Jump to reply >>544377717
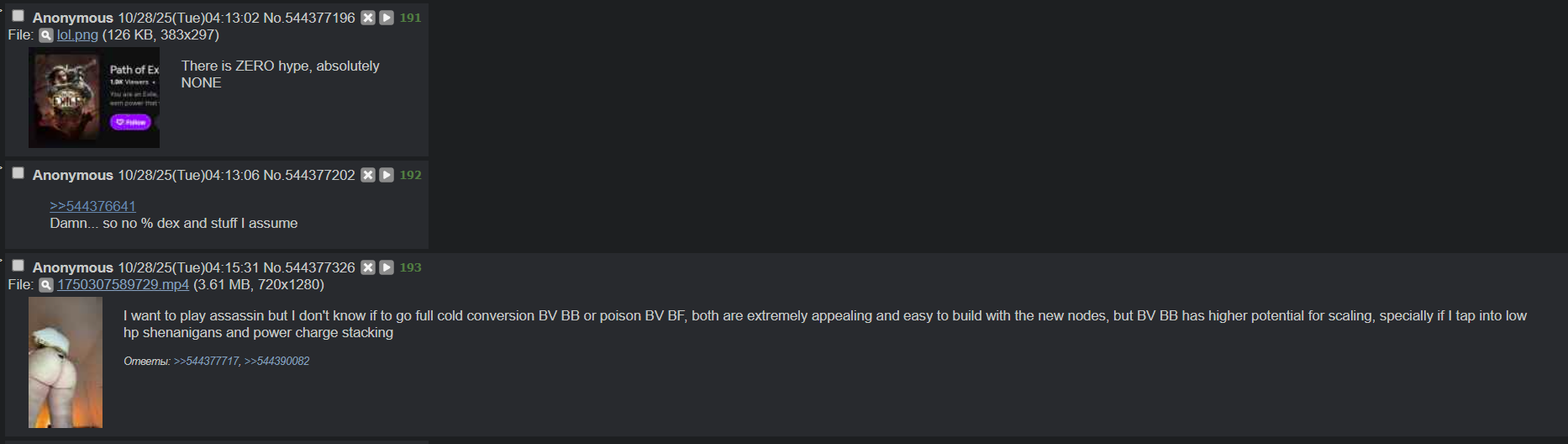 (x=206, y=361)
